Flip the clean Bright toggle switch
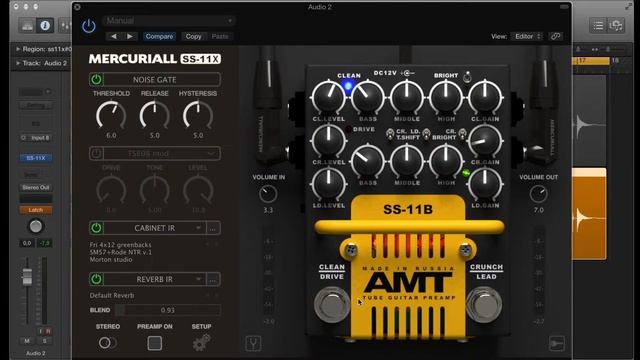Screen dimensions: 640x360 coord(467,76)
